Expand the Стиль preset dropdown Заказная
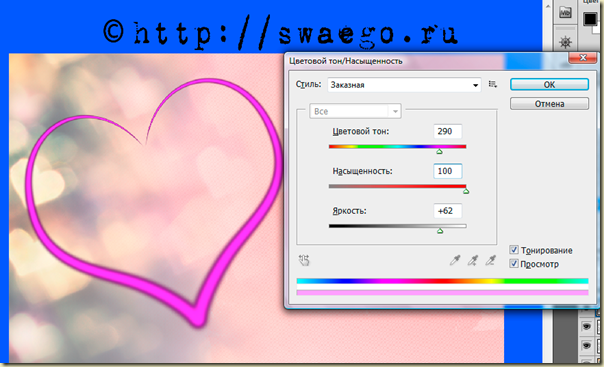 tap(404, 85)
